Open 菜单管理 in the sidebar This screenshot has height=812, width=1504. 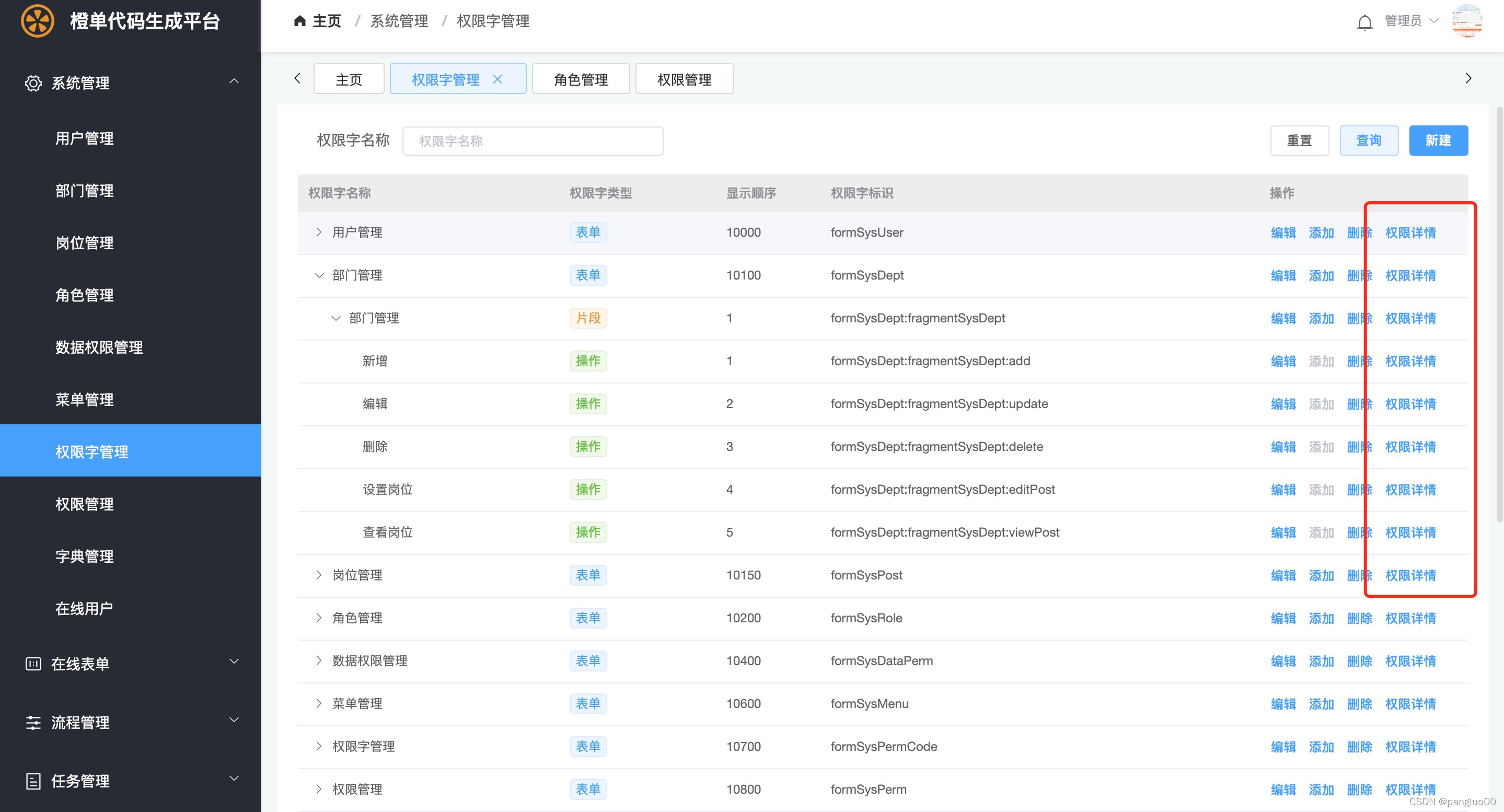tap(130, 399)
